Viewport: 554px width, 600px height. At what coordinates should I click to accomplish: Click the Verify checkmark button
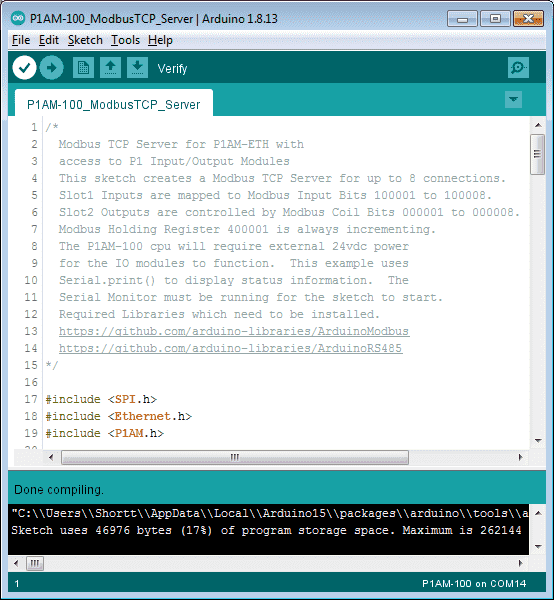[x=24, y=68]
